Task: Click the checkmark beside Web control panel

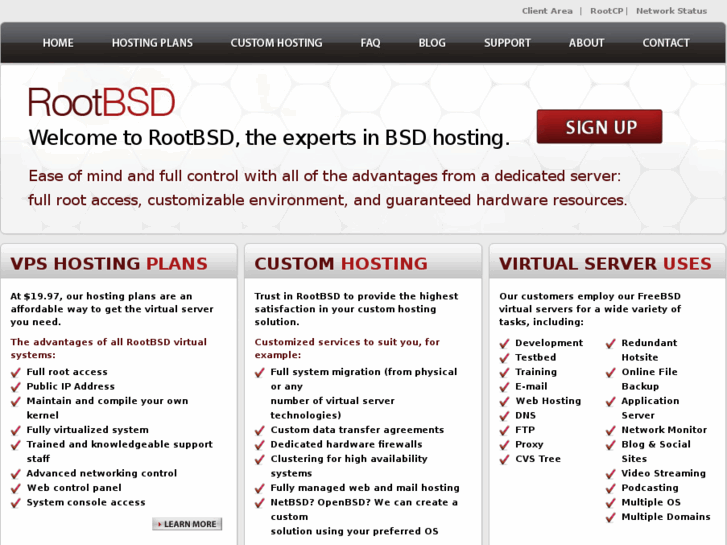Action: tap(16, 488)
